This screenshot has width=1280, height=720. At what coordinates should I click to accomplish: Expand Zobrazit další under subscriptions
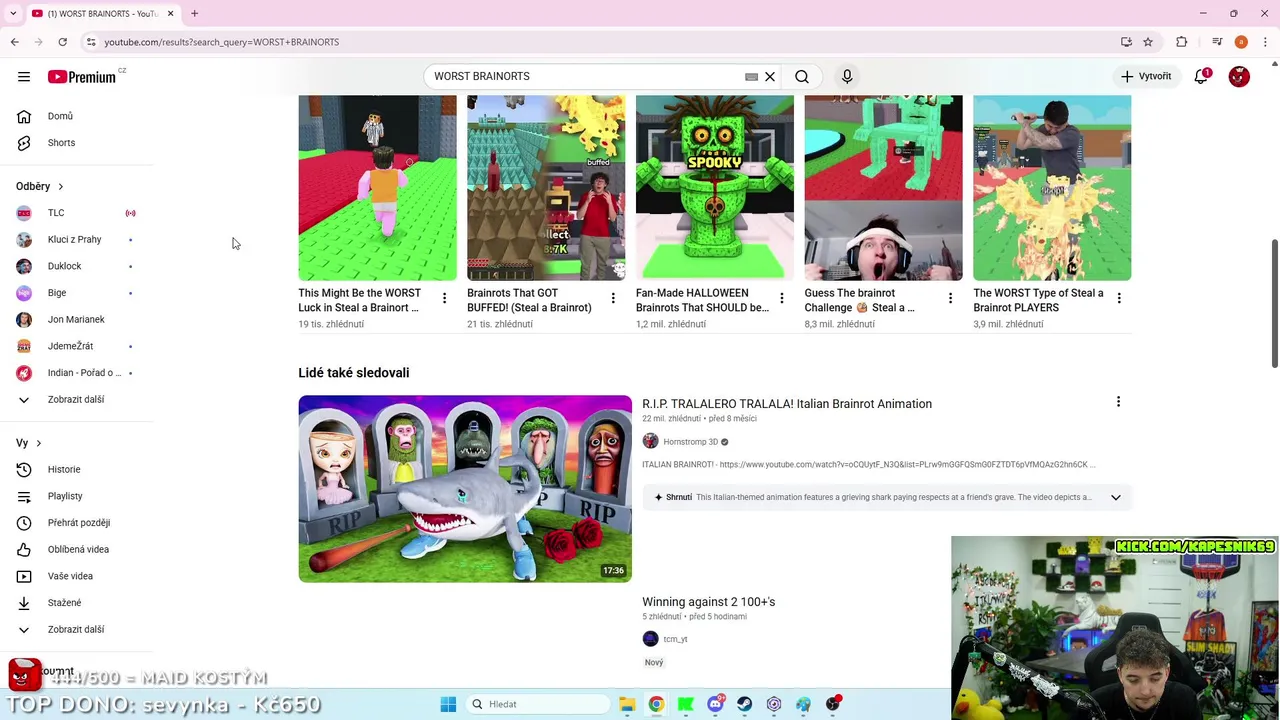tap(78, 399)
